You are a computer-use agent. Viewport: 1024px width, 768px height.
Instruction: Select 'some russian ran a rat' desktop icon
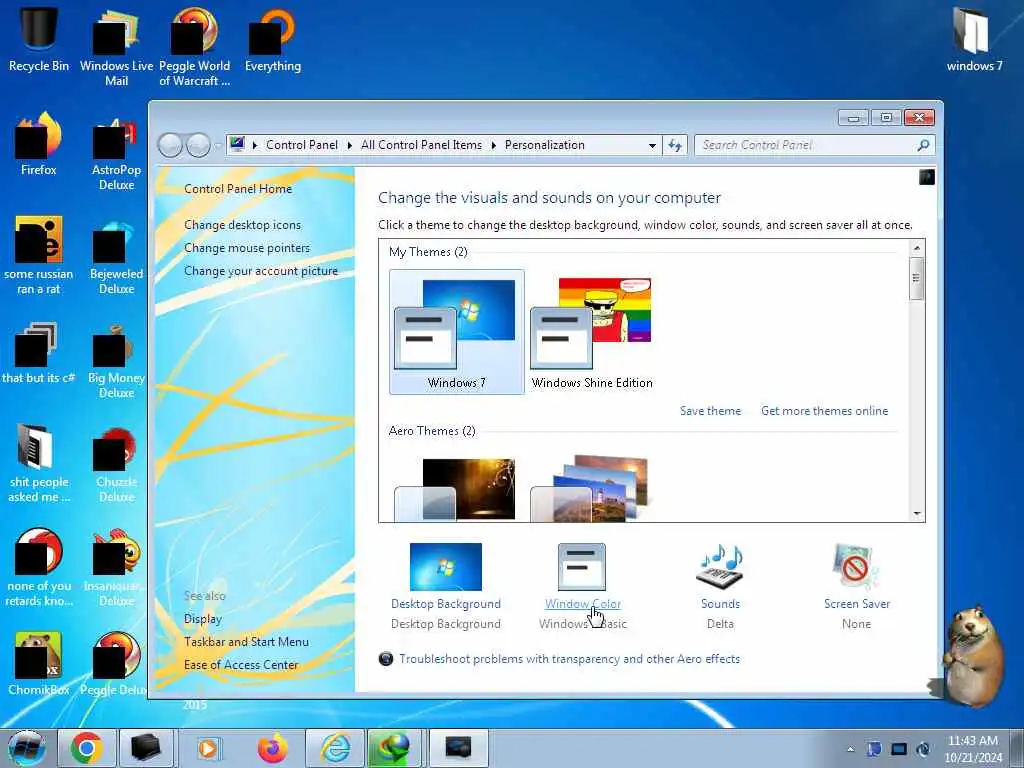[x=39, y=255]
